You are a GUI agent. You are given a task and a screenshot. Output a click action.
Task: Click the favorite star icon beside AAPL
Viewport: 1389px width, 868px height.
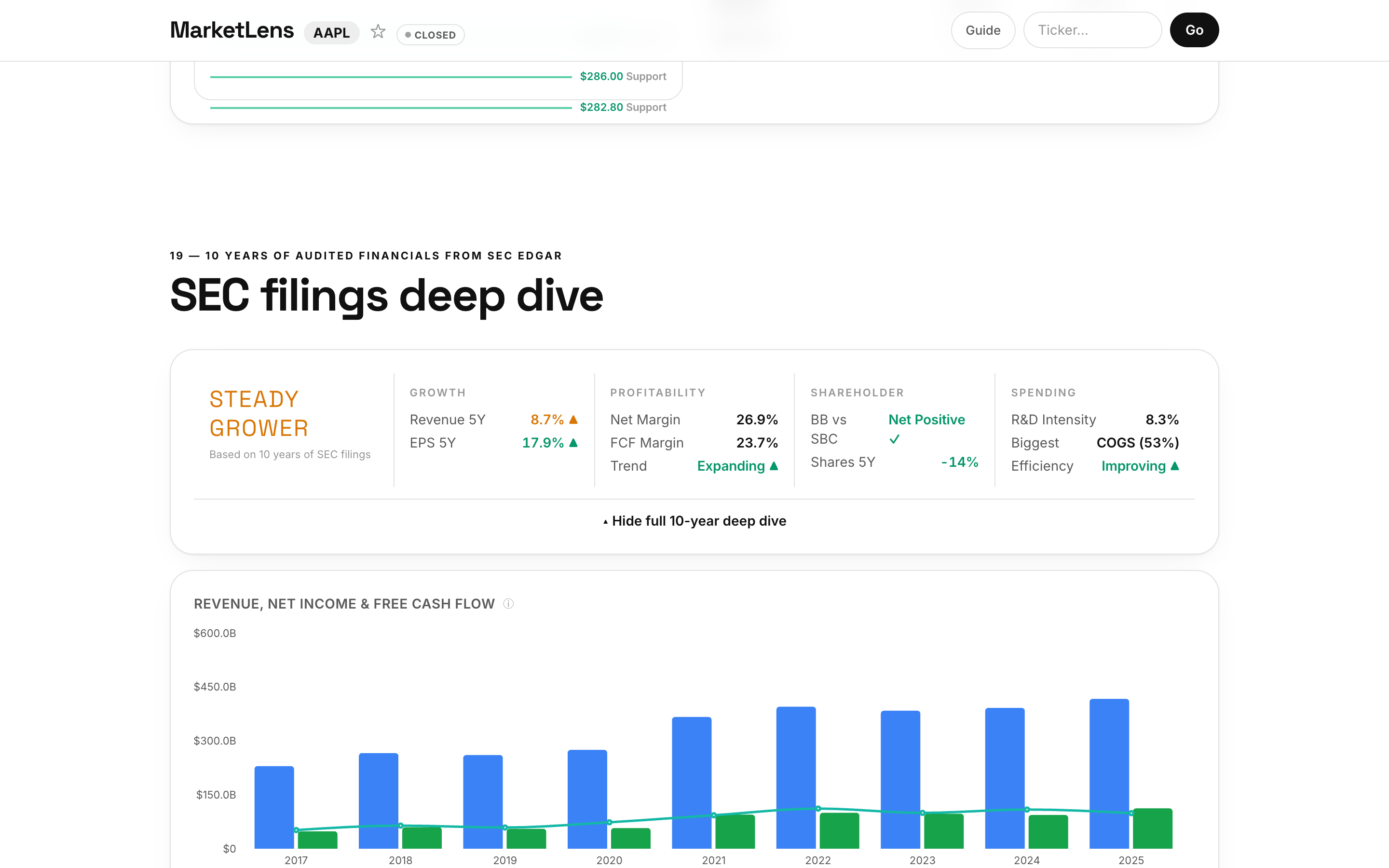pos(378,31)
